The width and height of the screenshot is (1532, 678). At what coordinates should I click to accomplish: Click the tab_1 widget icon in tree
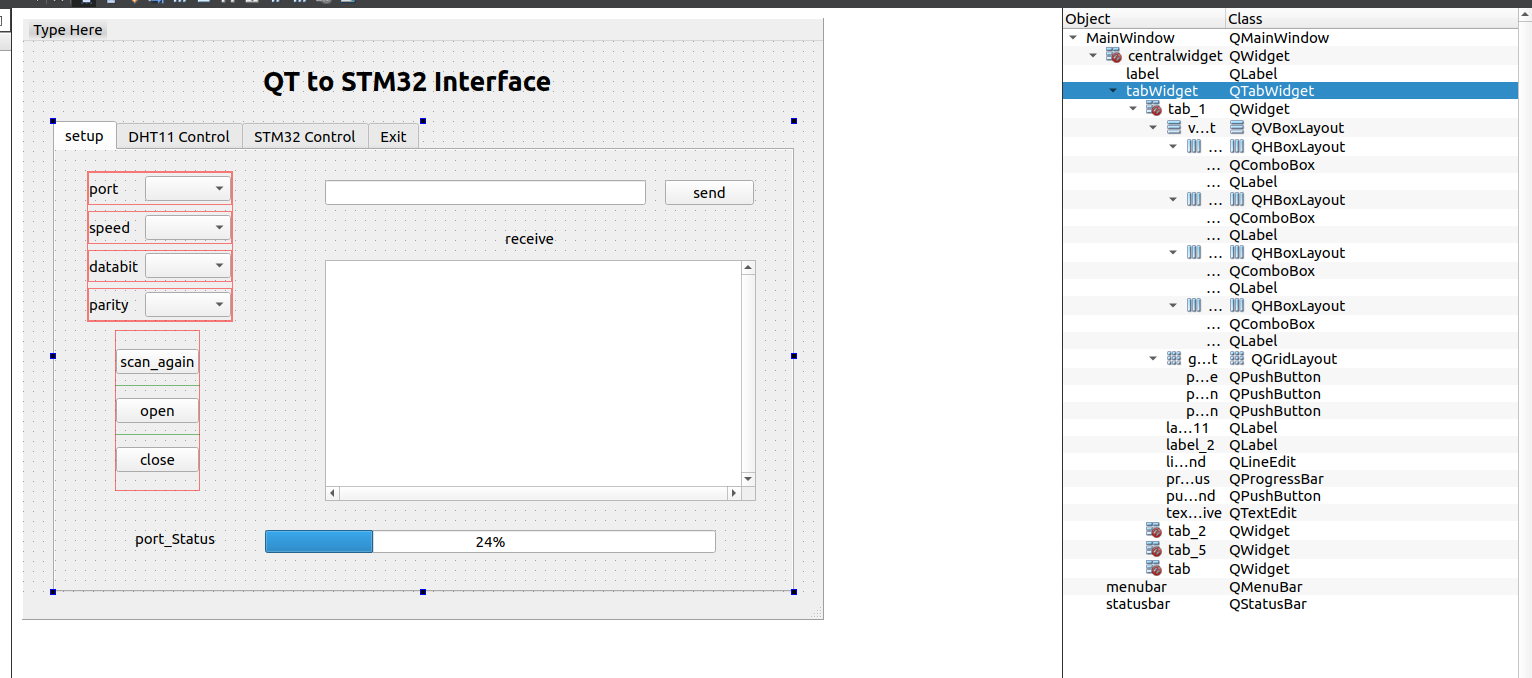1153,108
